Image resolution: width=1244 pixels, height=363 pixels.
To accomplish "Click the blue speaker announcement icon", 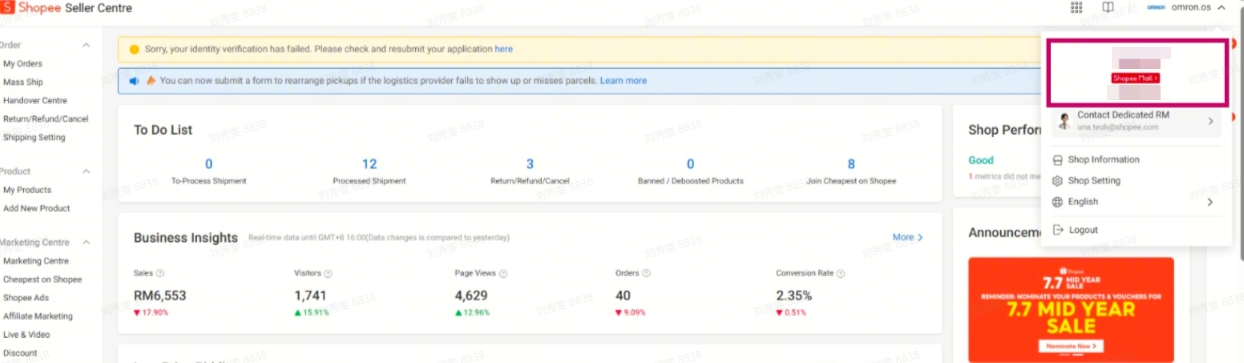I will 134,80.
